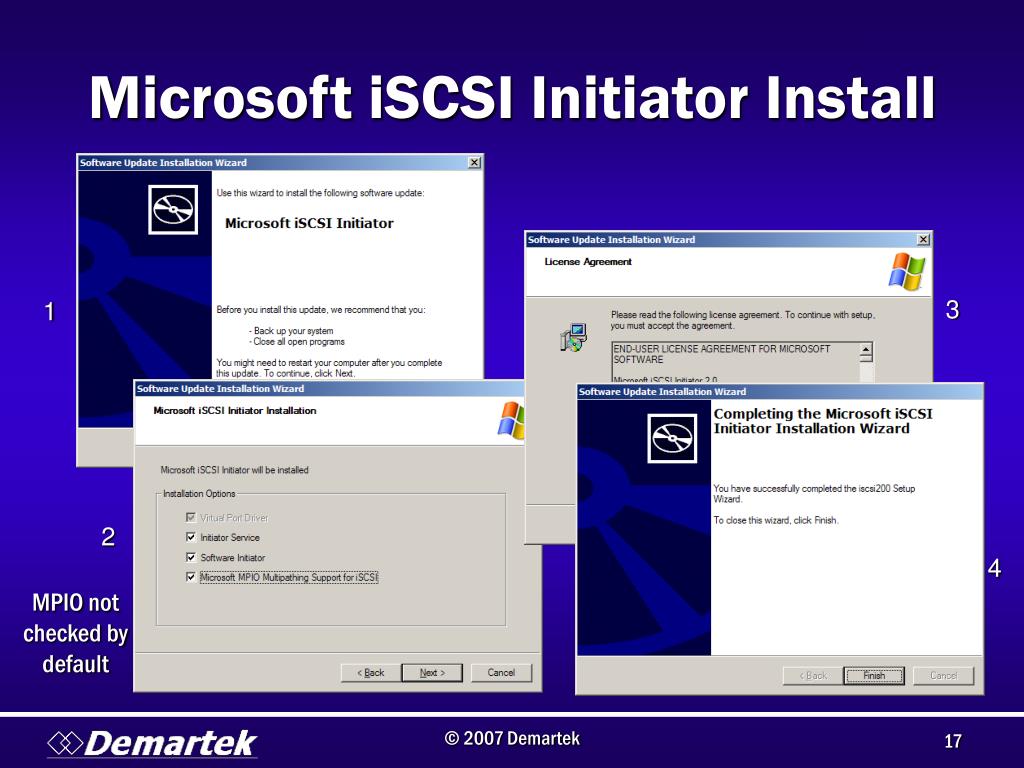Click the setup computer icon beside license text
Viewport: 1024px width, 768px height.
[573, 337]
